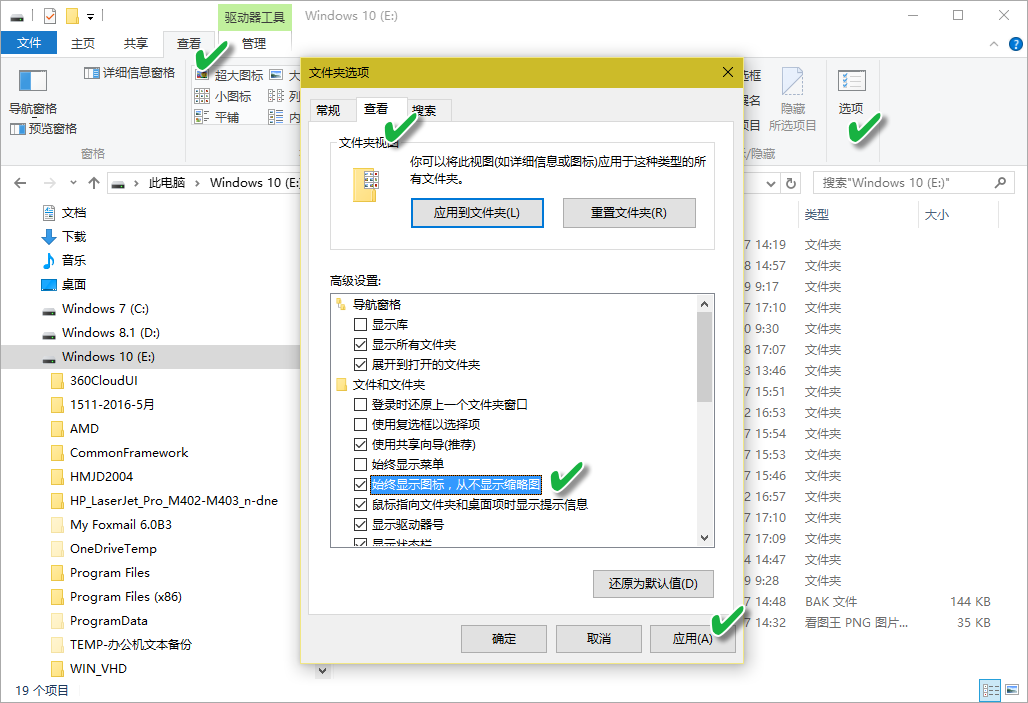Click the 还原为默认值 button
Screen dimensions: 1028x703
coord(653,584)
